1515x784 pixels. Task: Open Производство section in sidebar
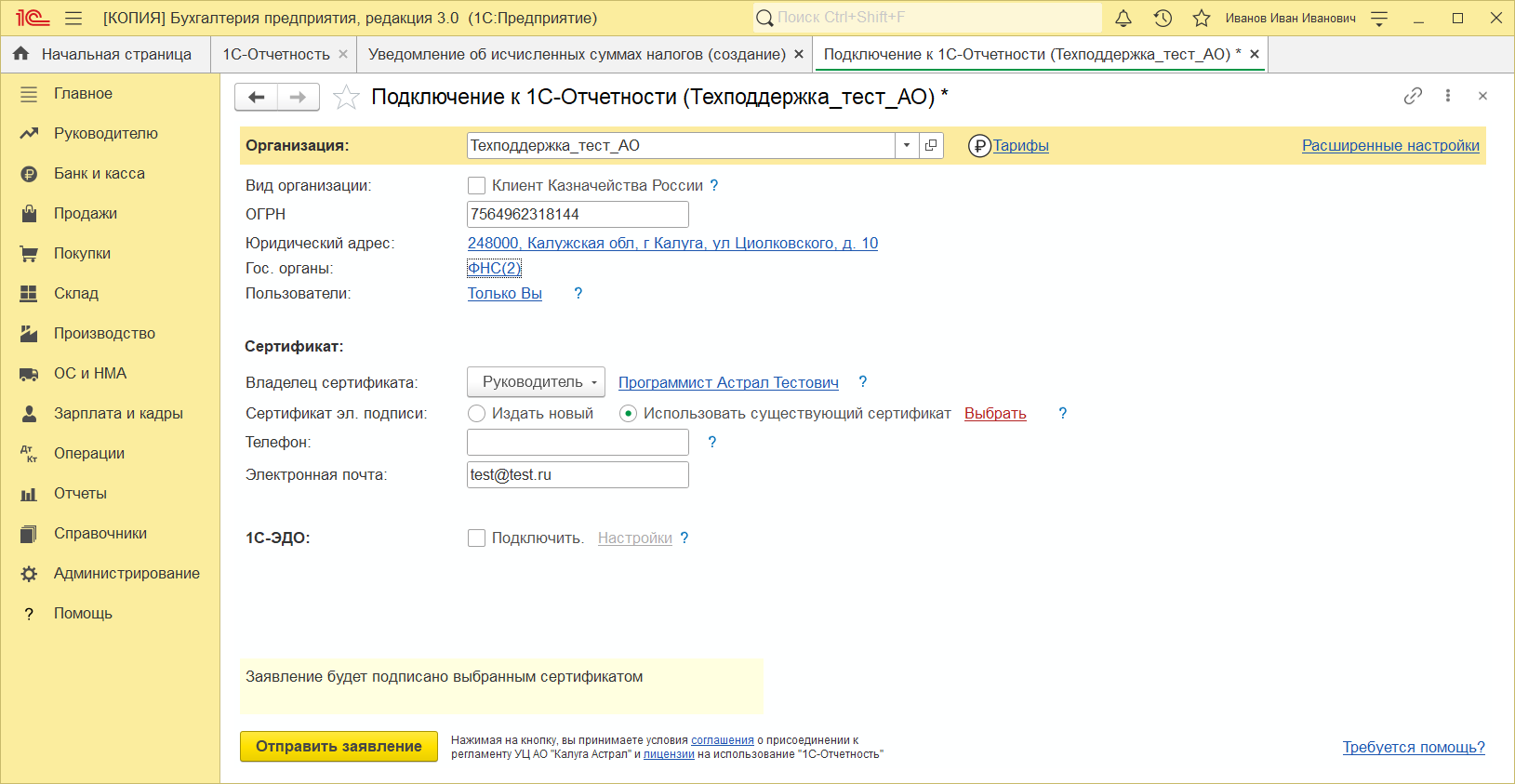click(x=110, y=333)
